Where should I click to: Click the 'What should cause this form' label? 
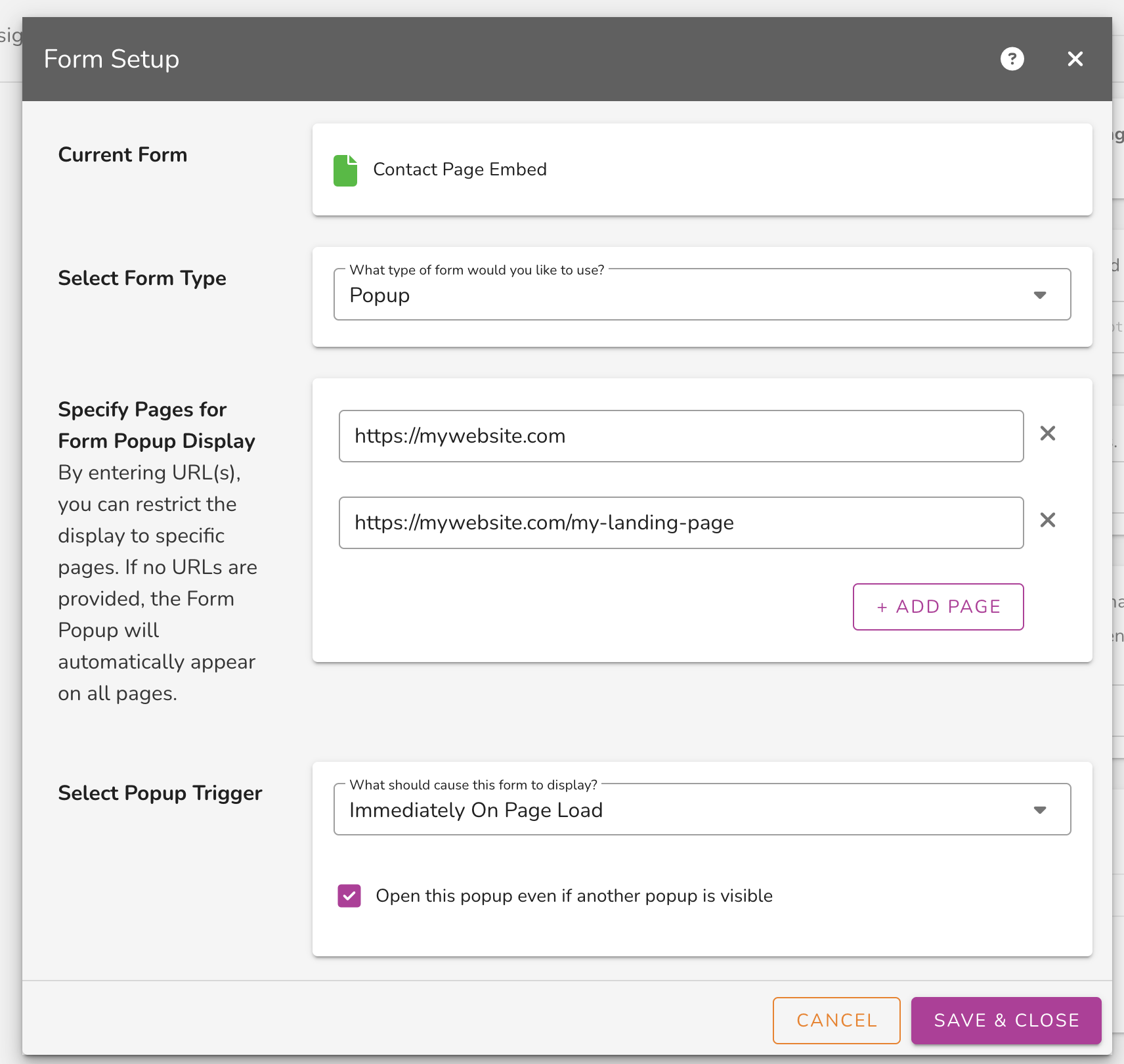(x=473, y=785)
